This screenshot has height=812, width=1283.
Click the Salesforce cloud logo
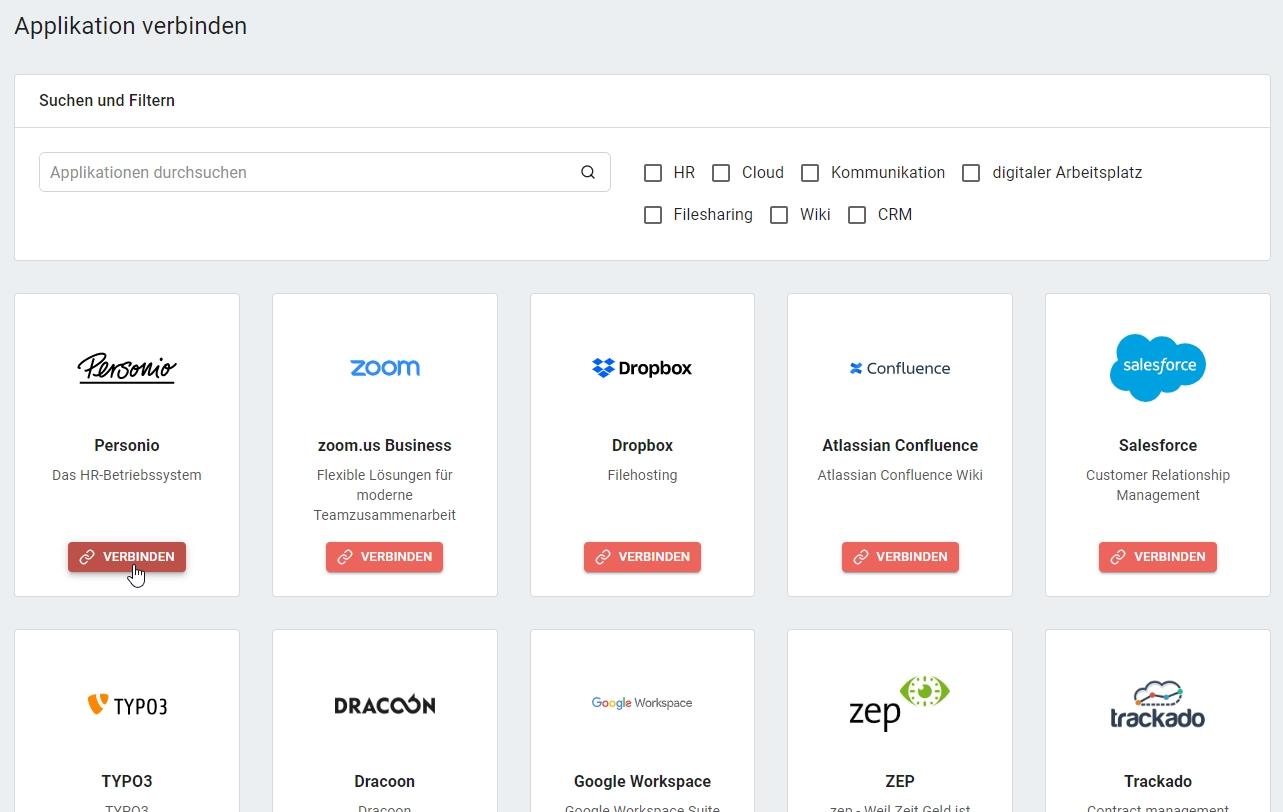tap(1158, 367)
